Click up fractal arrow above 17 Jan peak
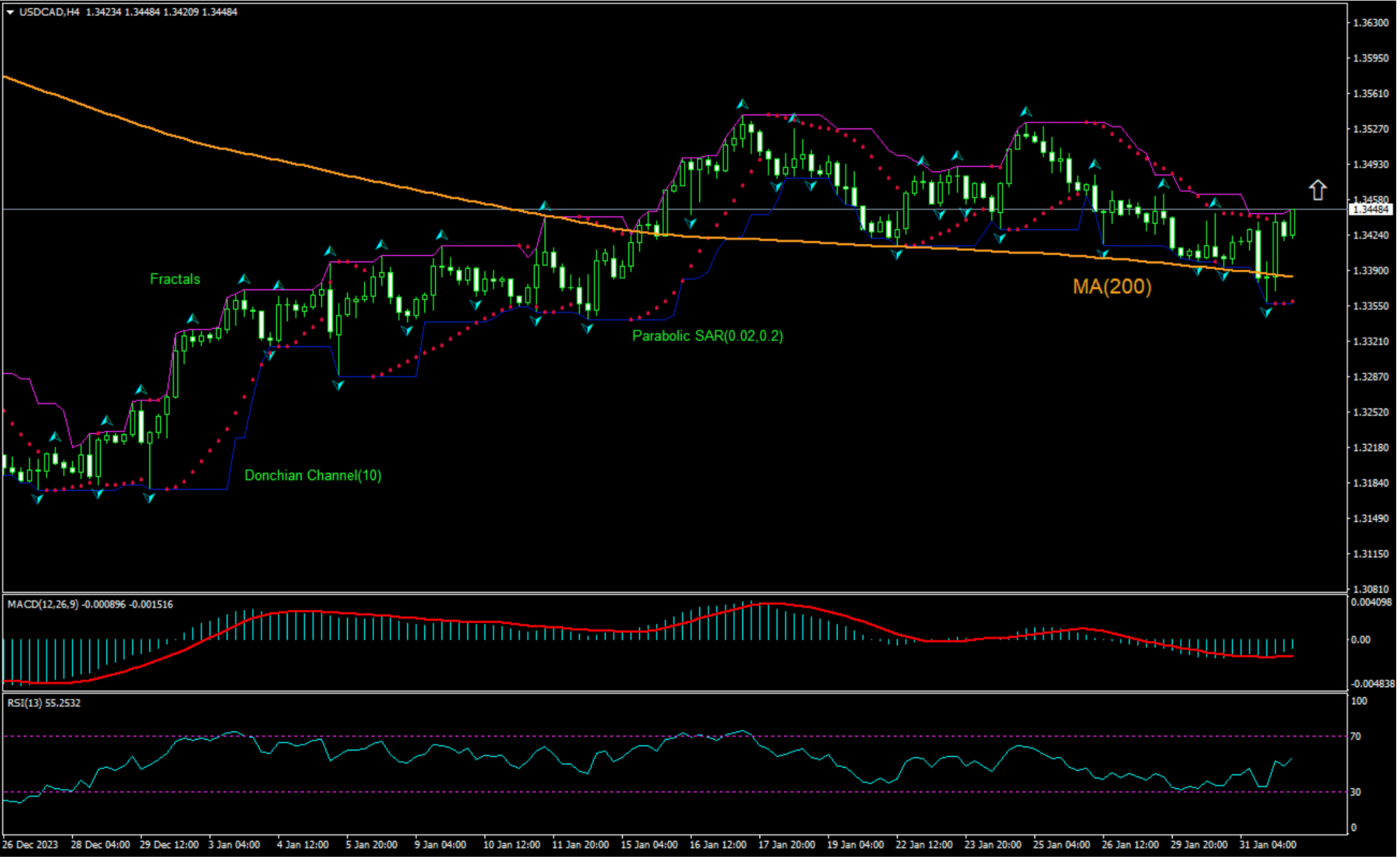The image size is (1400, 860). (x=742, y=104)
